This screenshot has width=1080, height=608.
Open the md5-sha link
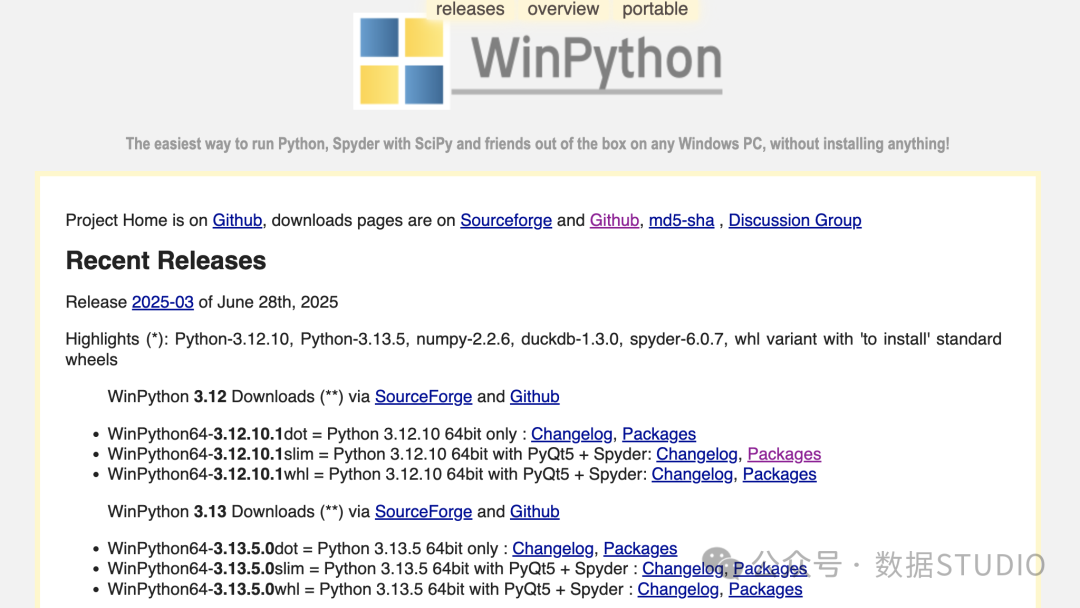click(681, 220)
